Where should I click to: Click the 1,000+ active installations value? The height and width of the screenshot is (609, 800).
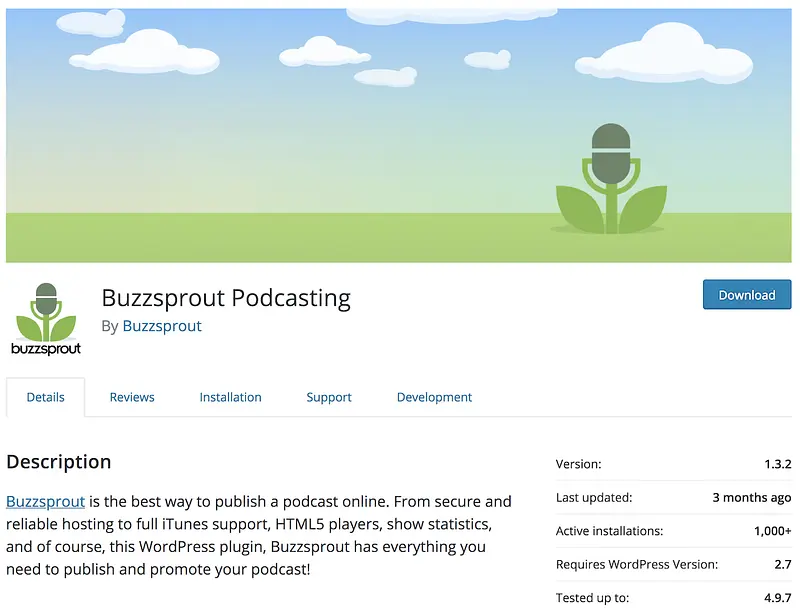pos(772,531)
